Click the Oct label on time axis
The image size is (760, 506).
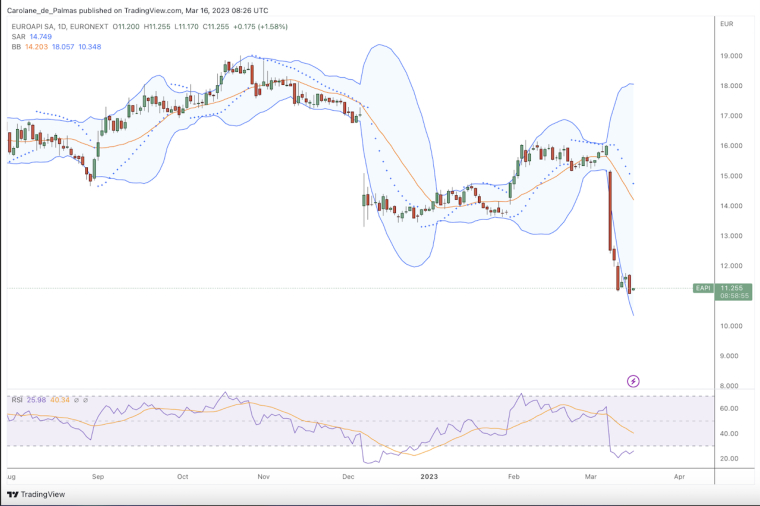(181, 477)
